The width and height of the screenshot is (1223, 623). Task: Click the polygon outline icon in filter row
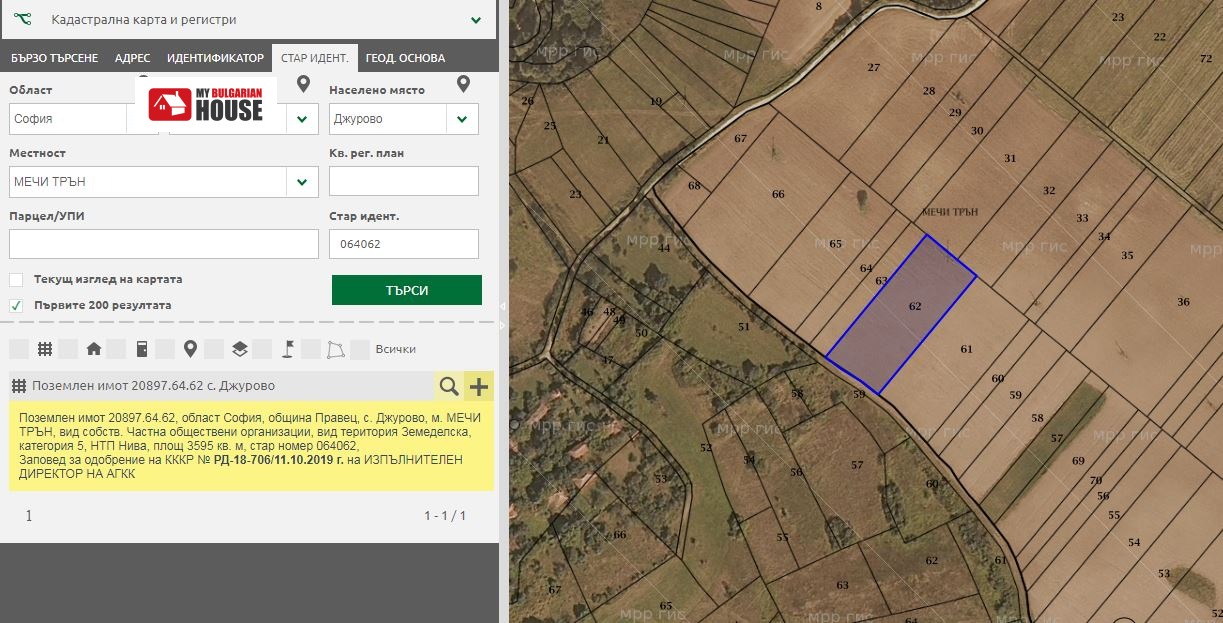coord(336,349)
